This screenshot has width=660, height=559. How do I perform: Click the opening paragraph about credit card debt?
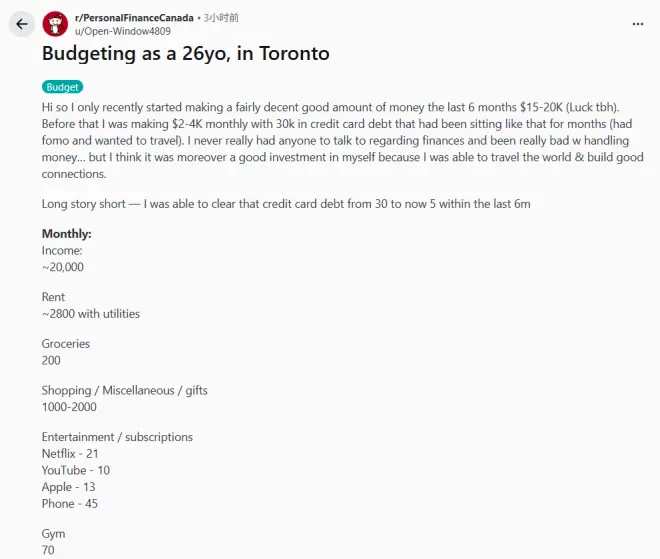[343, 141]
